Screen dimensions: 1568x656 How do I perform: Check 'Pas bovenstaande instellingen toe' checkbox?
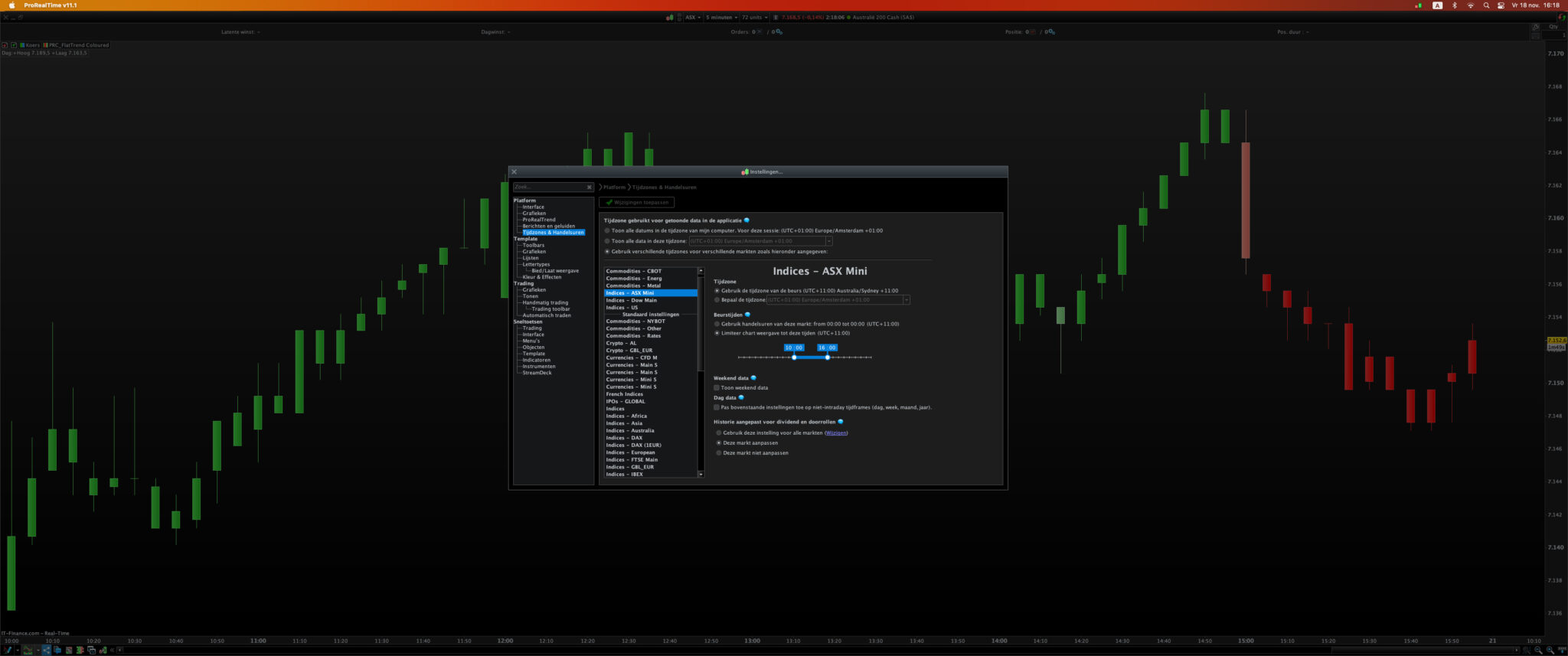coord(717,407)
